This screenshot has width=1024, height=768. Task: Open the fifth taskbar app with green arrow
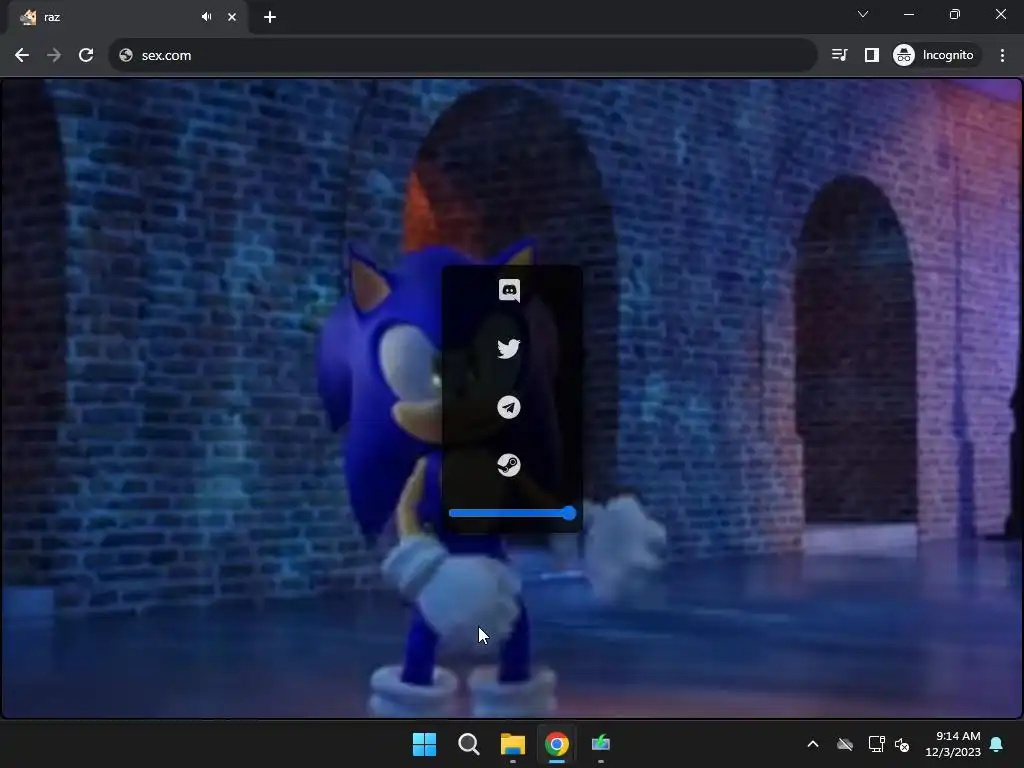click(601, 744)
